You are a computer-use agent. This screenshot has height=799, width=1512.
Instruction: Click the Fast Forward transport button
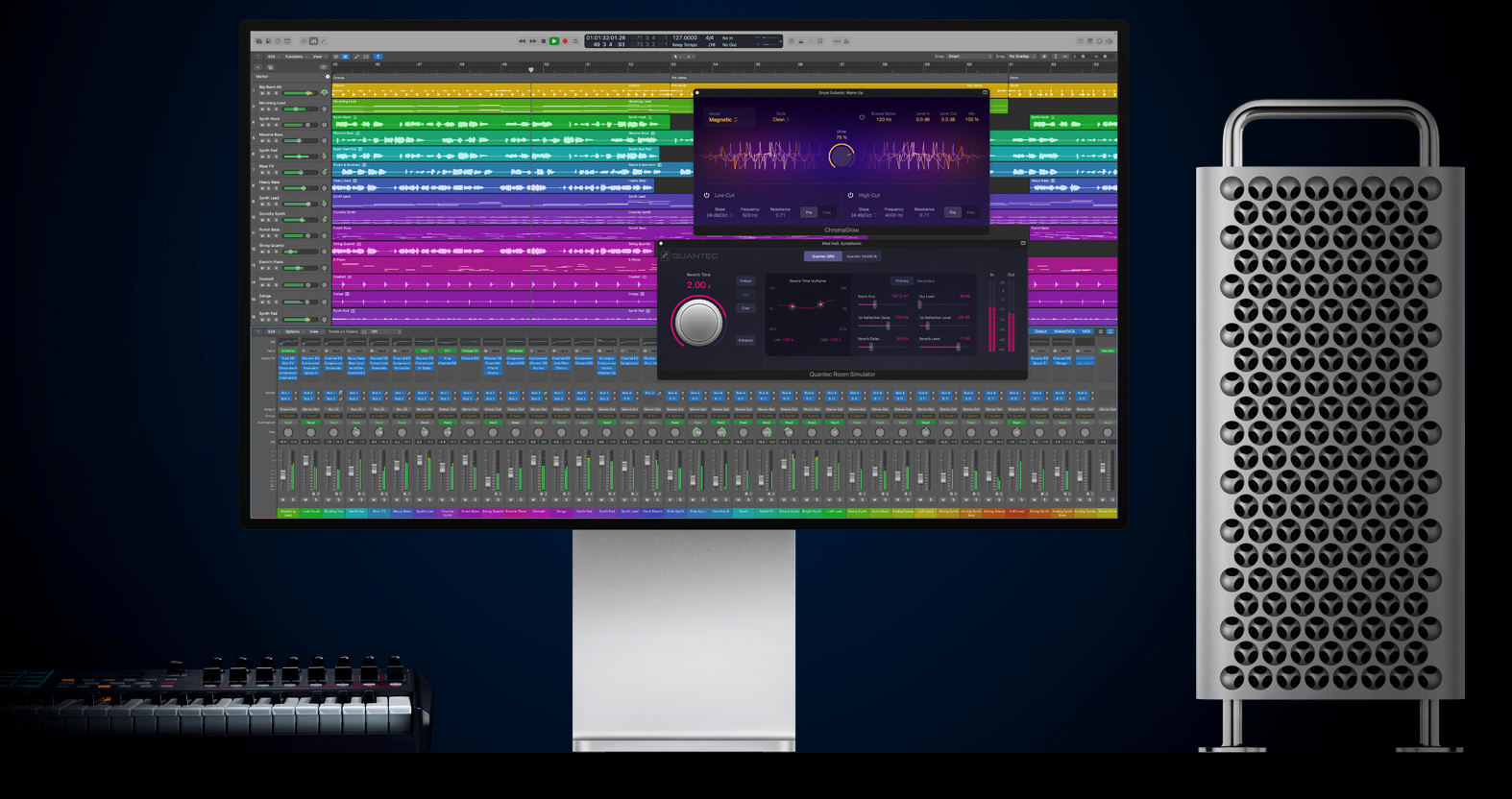533,41
